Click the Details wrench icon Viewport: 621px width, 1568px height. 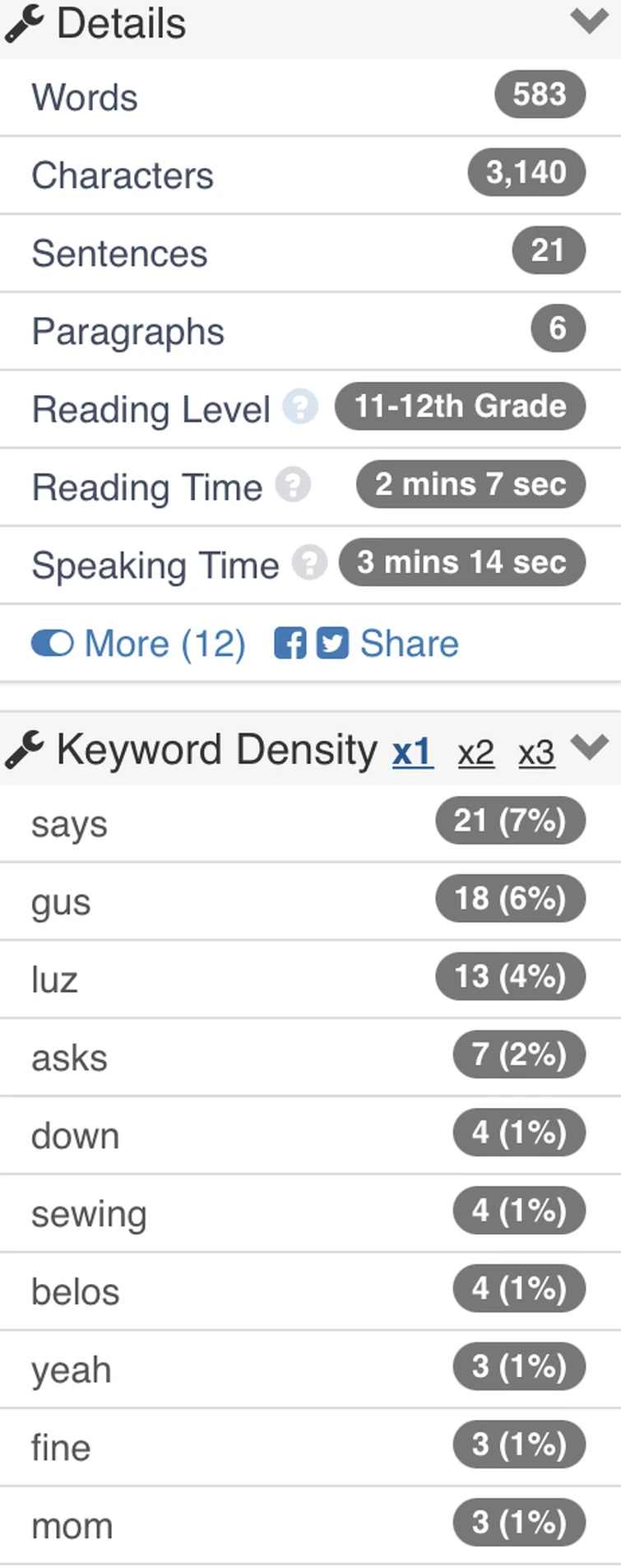coord(23,23)
